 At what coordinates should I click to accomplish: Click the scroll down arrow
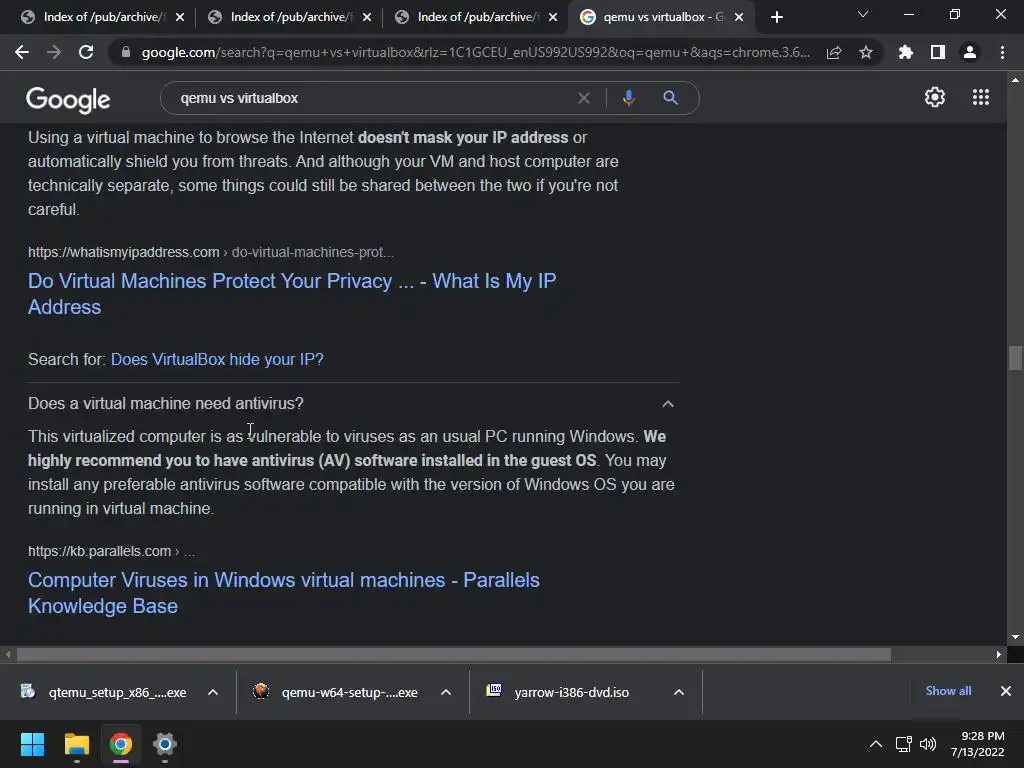(x=1015, y=637)
